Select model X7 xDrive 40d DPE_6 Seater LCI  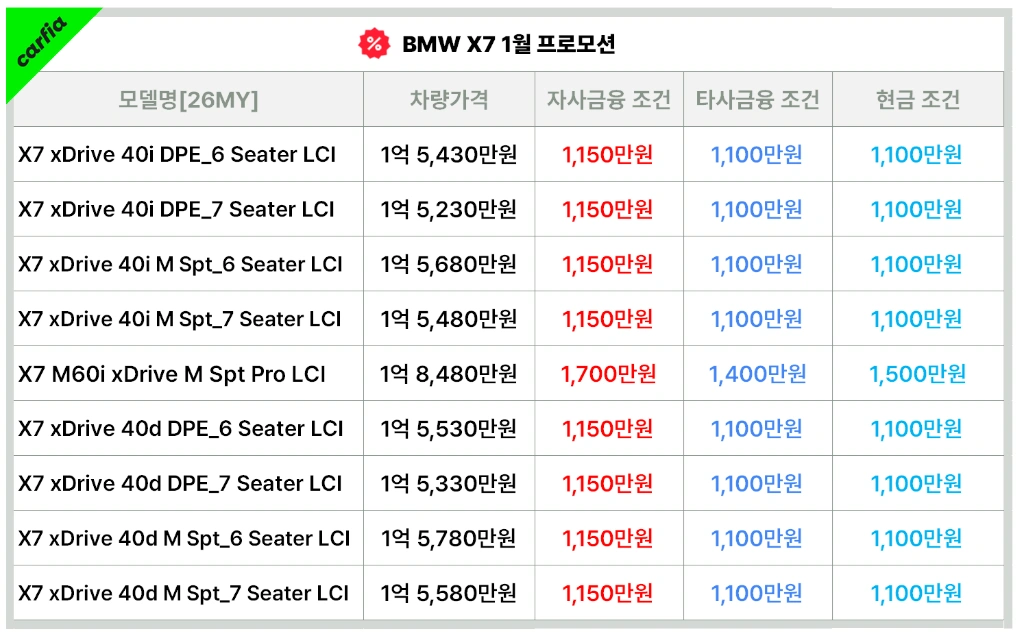(x=180, y=429)
